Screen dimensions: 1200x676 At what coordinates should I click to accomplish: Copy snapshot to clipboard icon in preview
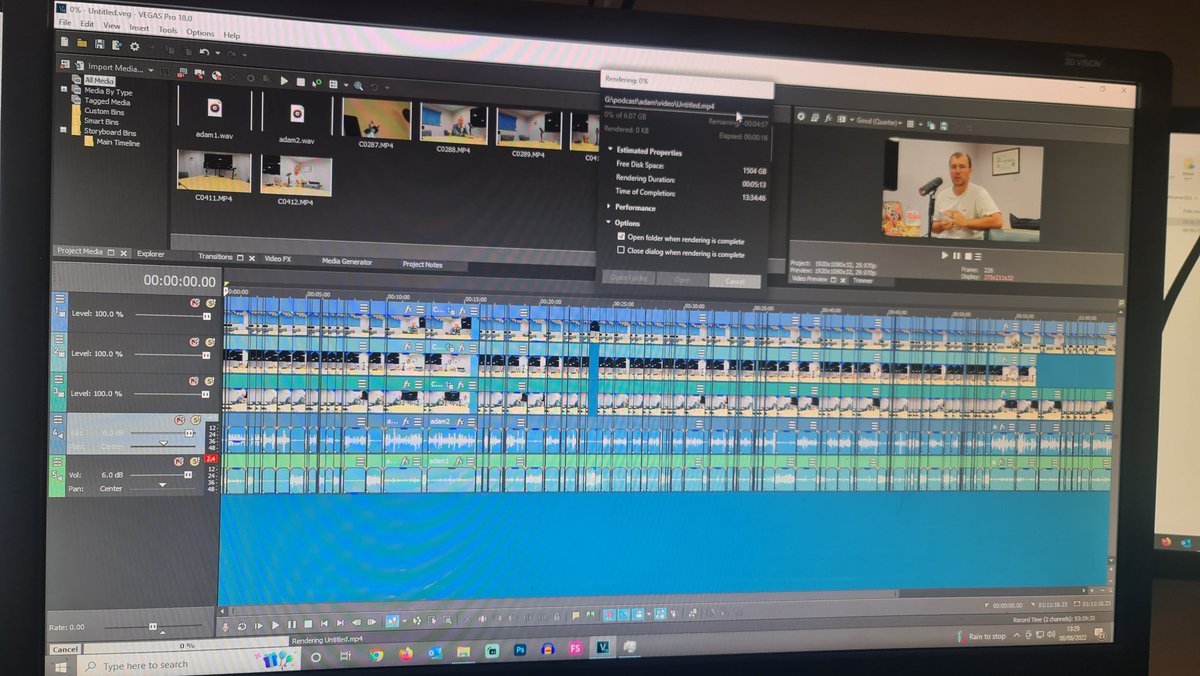(930, 125)
